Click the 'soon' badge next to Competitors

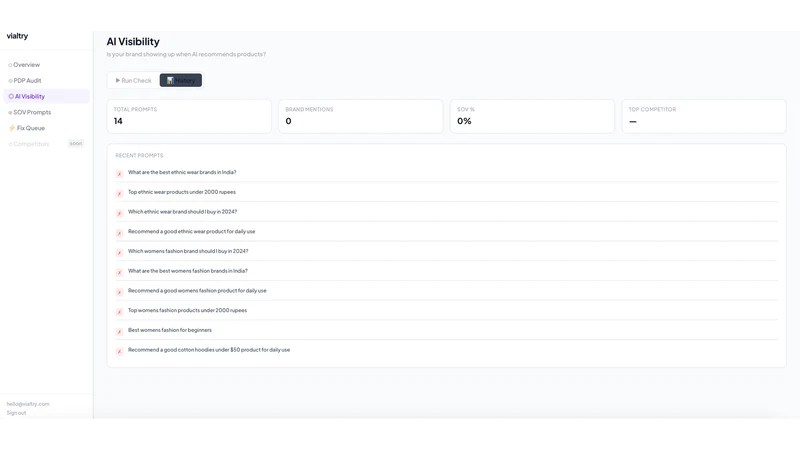point(76,144)
